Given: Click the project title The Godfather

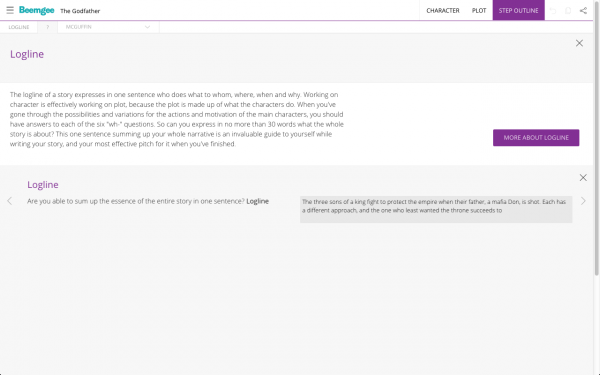Looking at the screenshot, I should pyautogui.click(x=80, y=11).
